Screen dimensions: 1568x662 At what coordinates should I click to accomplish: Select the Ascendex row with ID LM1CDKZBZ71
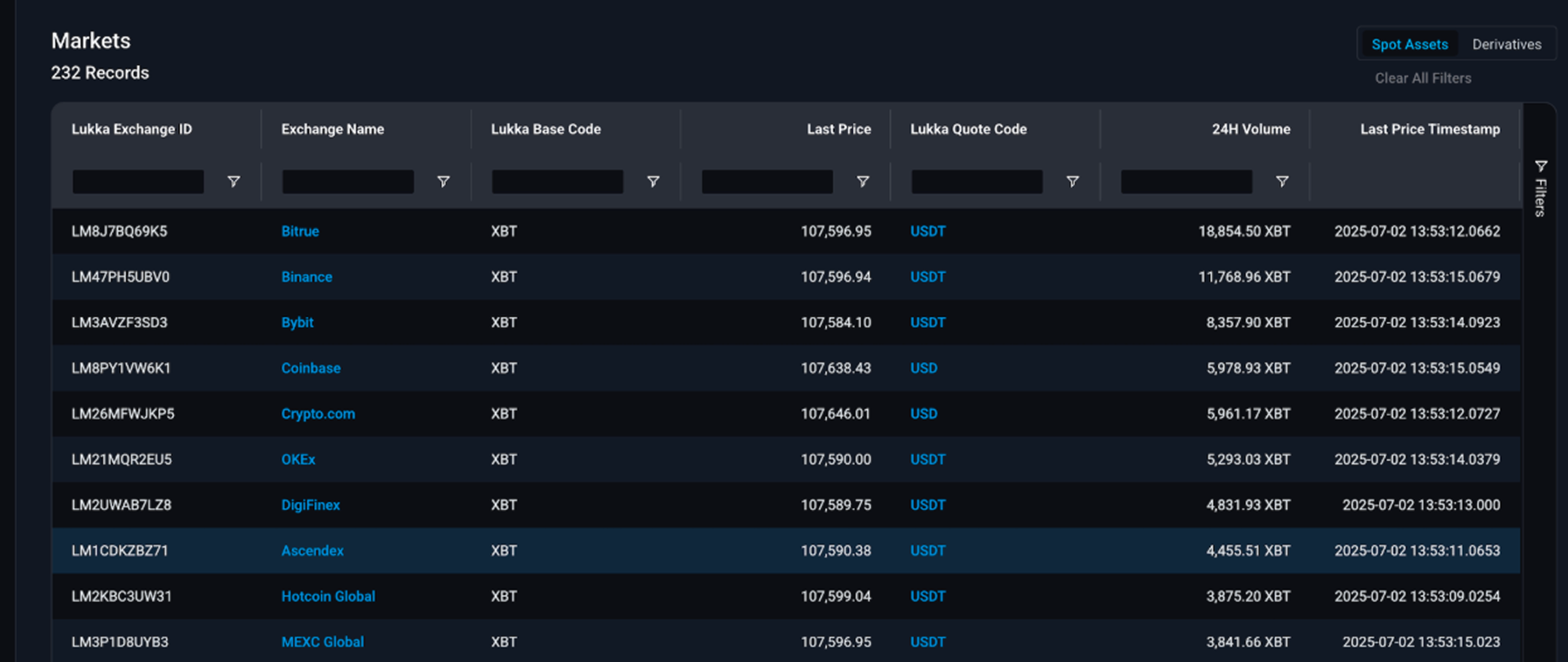(x=786, y=551)
